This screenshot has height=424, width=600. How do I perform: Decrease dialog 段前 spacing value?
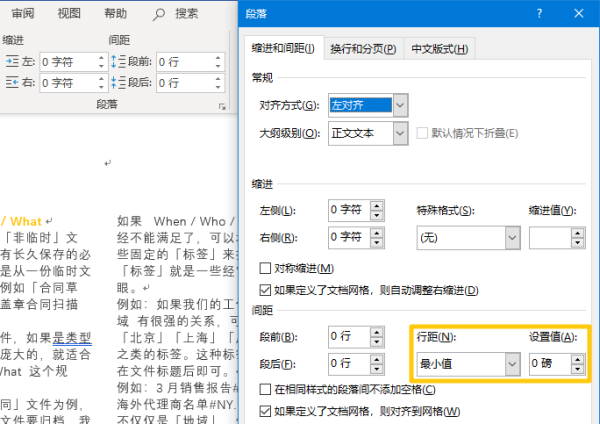377,342
